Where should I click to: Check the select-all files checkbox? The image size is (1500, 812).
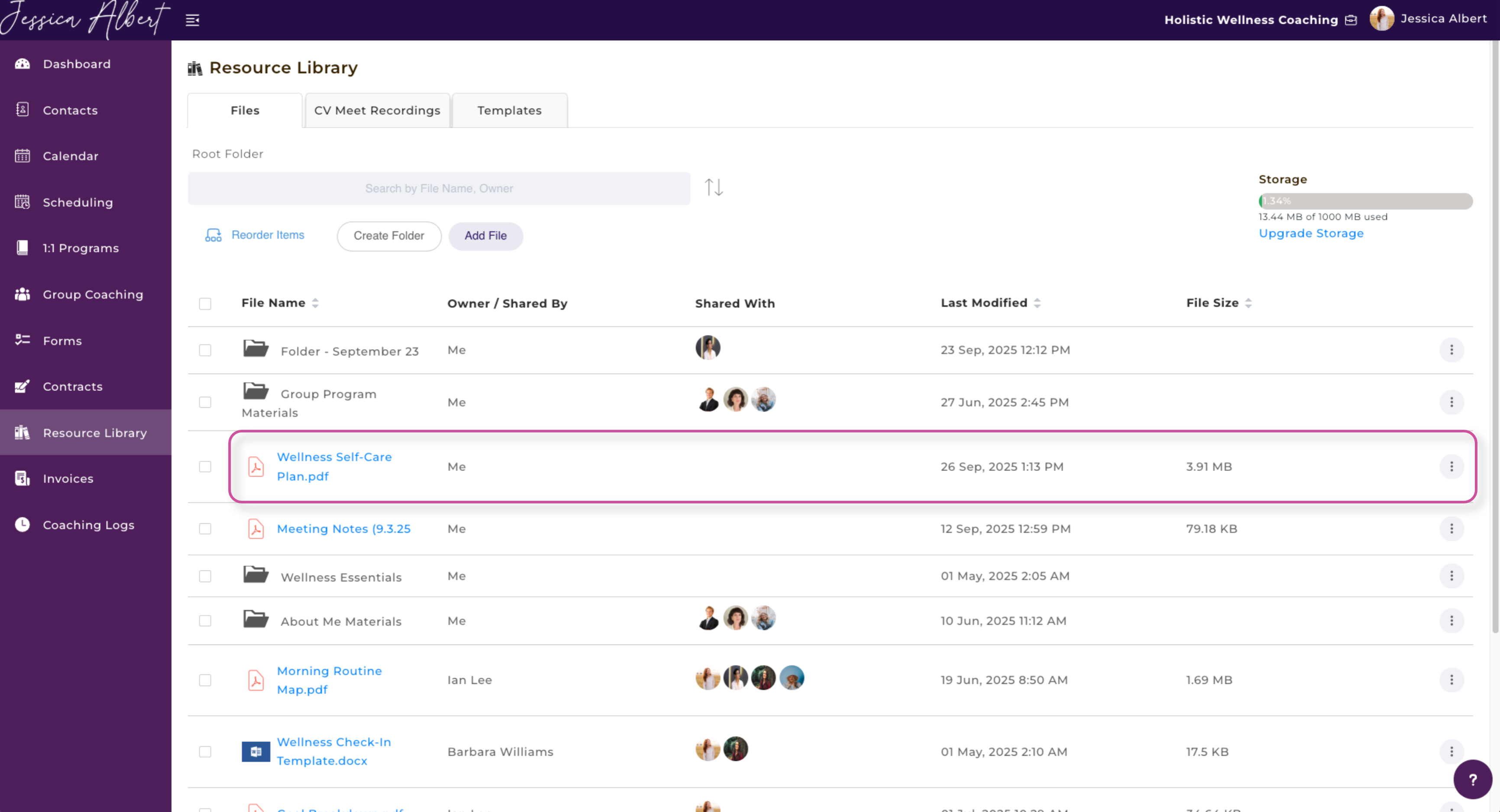click(205, 304)
